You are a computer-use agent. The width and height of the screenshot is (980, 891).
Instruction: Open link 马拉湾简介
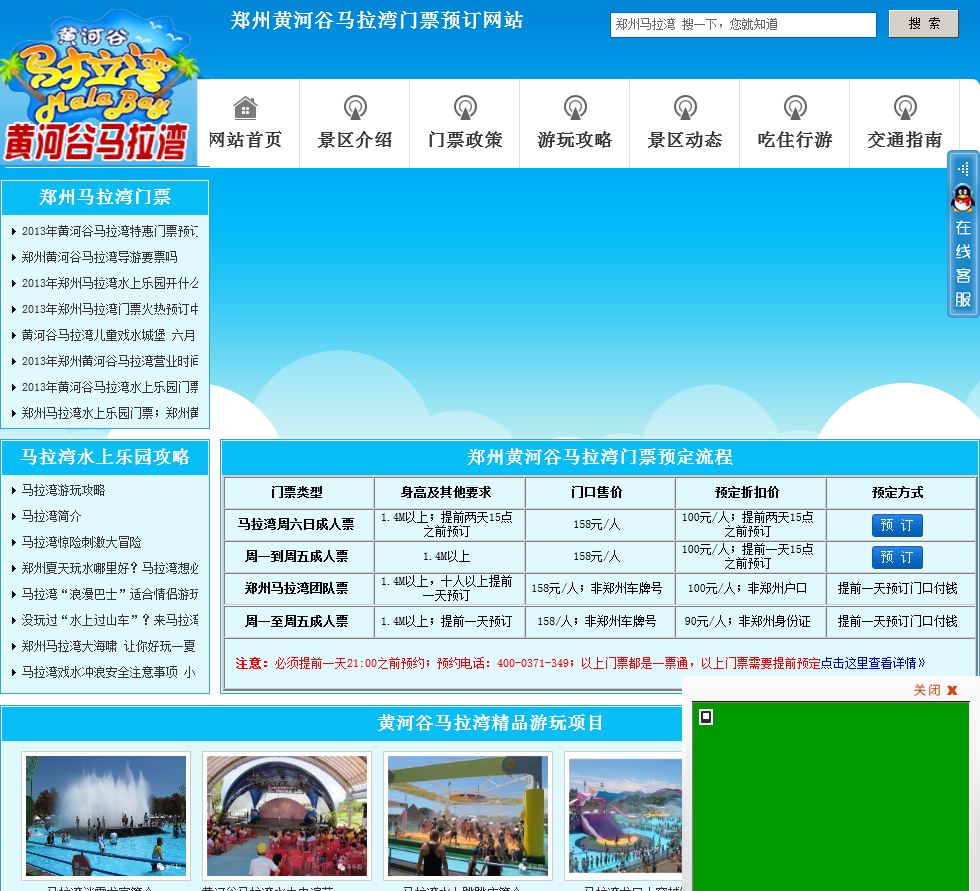[51, 517]
